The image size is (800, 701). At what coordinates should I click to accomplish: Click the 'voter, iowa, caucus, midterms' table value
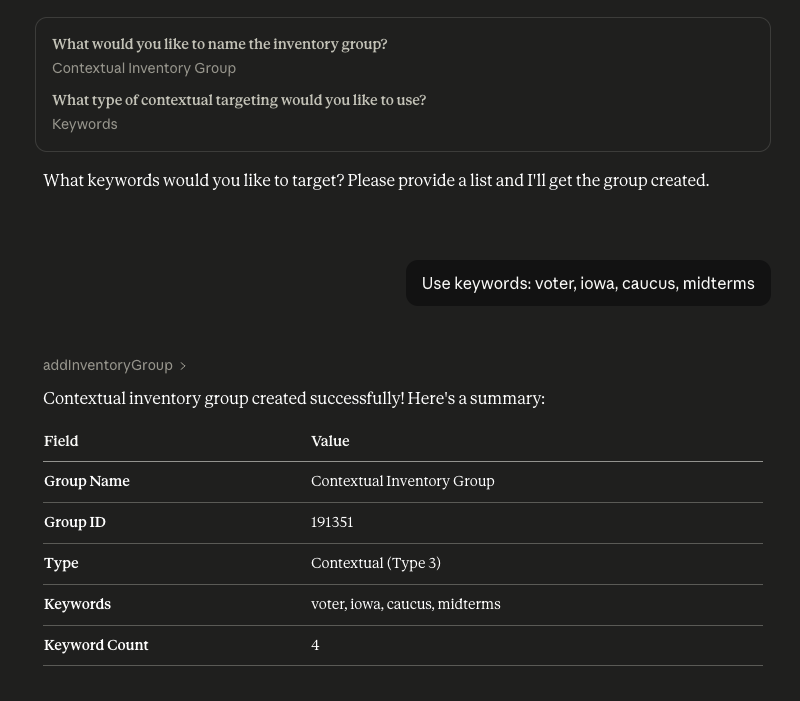tap(406, 604)
